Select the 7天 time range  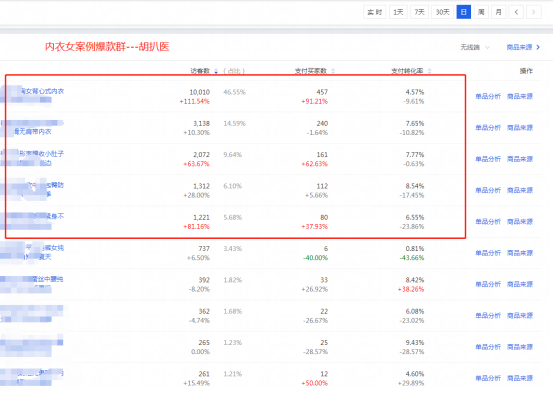[x=419, y=12]
